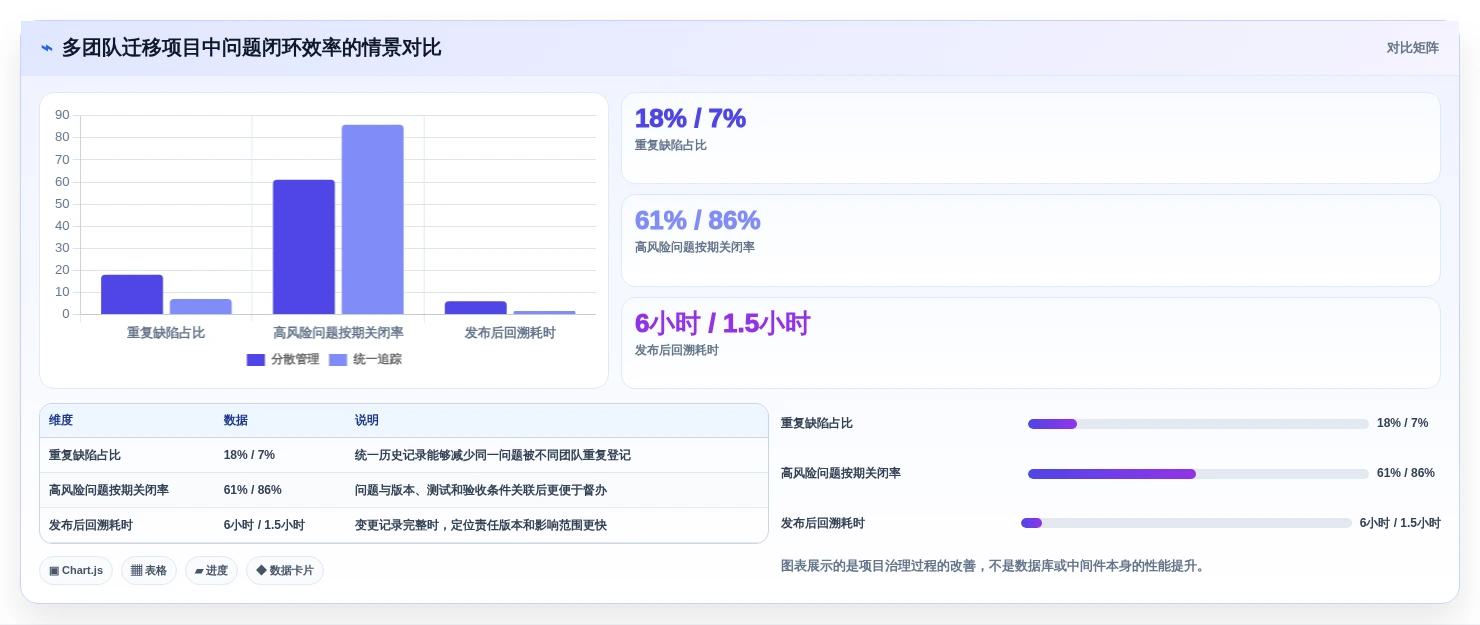Click the 数据 table column header
The width and height of the screenshot is (1480, 625).
(236, 420)
